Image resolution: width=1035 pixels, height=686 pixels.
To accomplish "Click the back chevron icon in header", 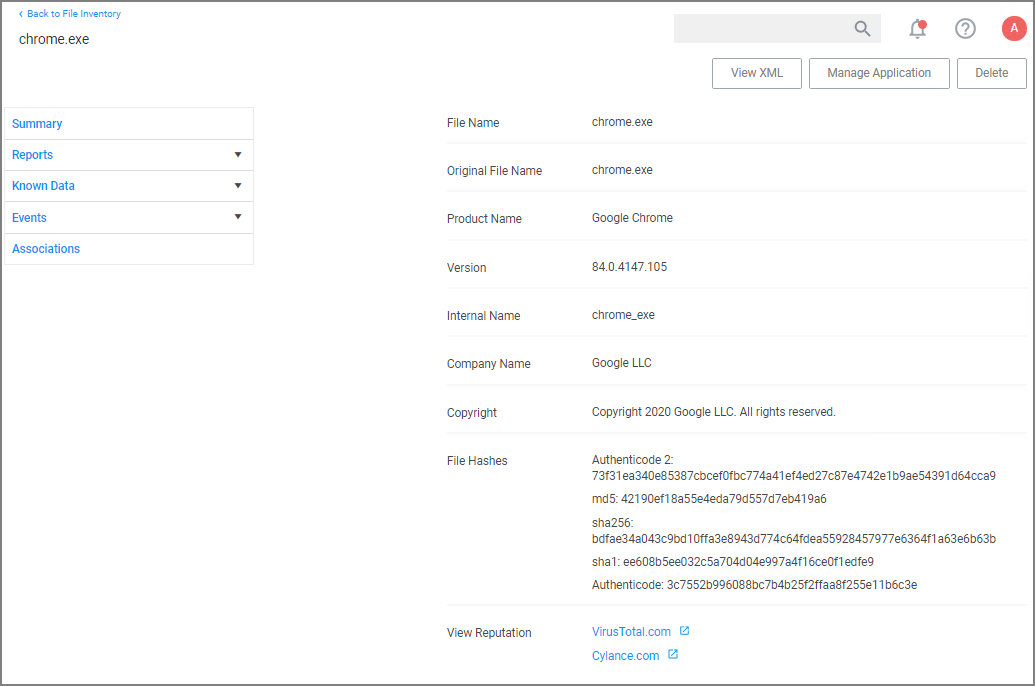I will click(x=22, y=13).
